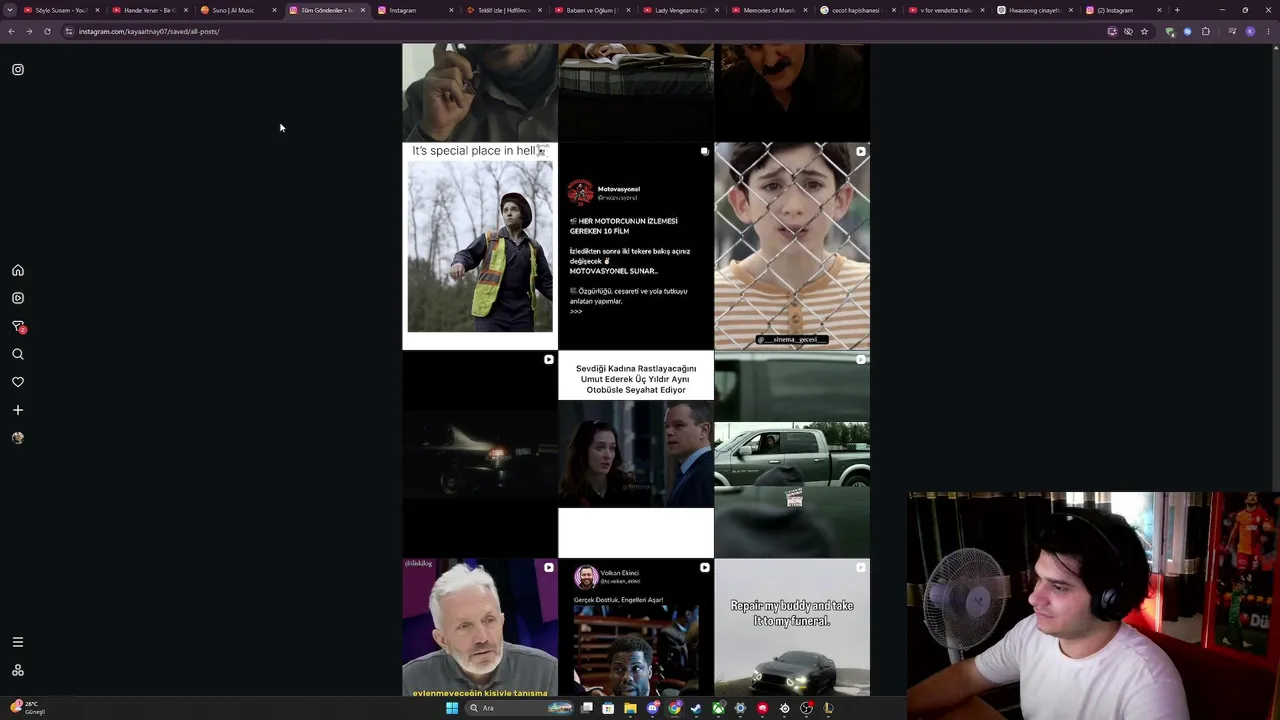The height and width of the screenshot is (720, 1280).
Task: Open the Xbox app from the taskbar
Action: click(718, 708)
